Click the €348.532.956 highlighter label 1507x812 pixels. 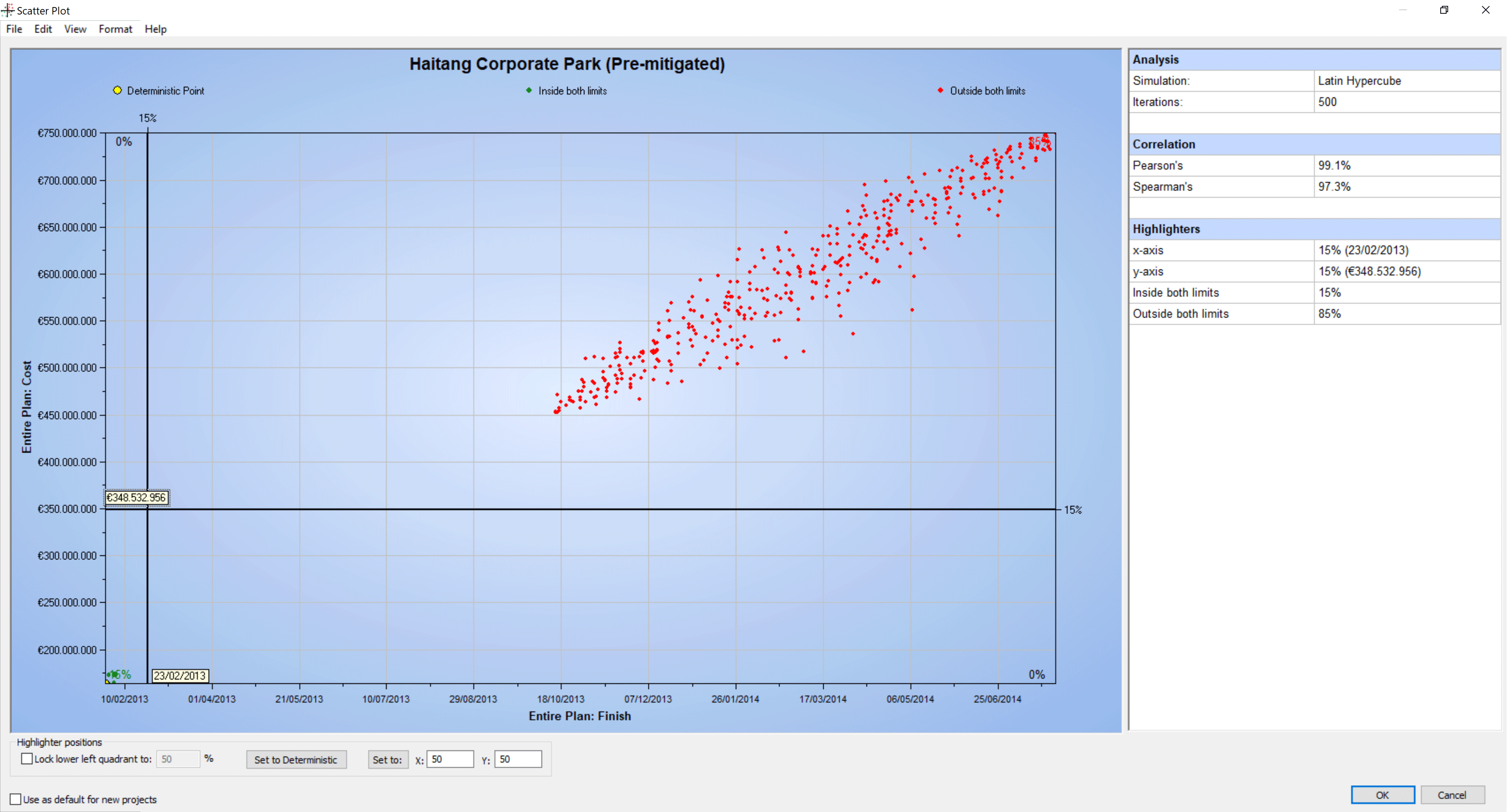pyautogui.click(x=136, y=497)
